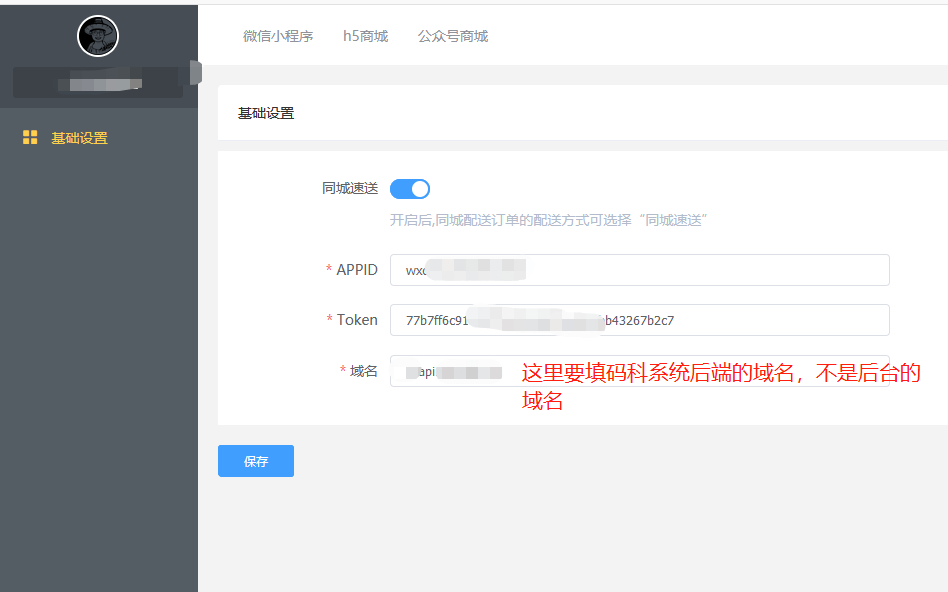
Task: Click into the Token input field
Action: pyautogui.click(x=640, y=320)
